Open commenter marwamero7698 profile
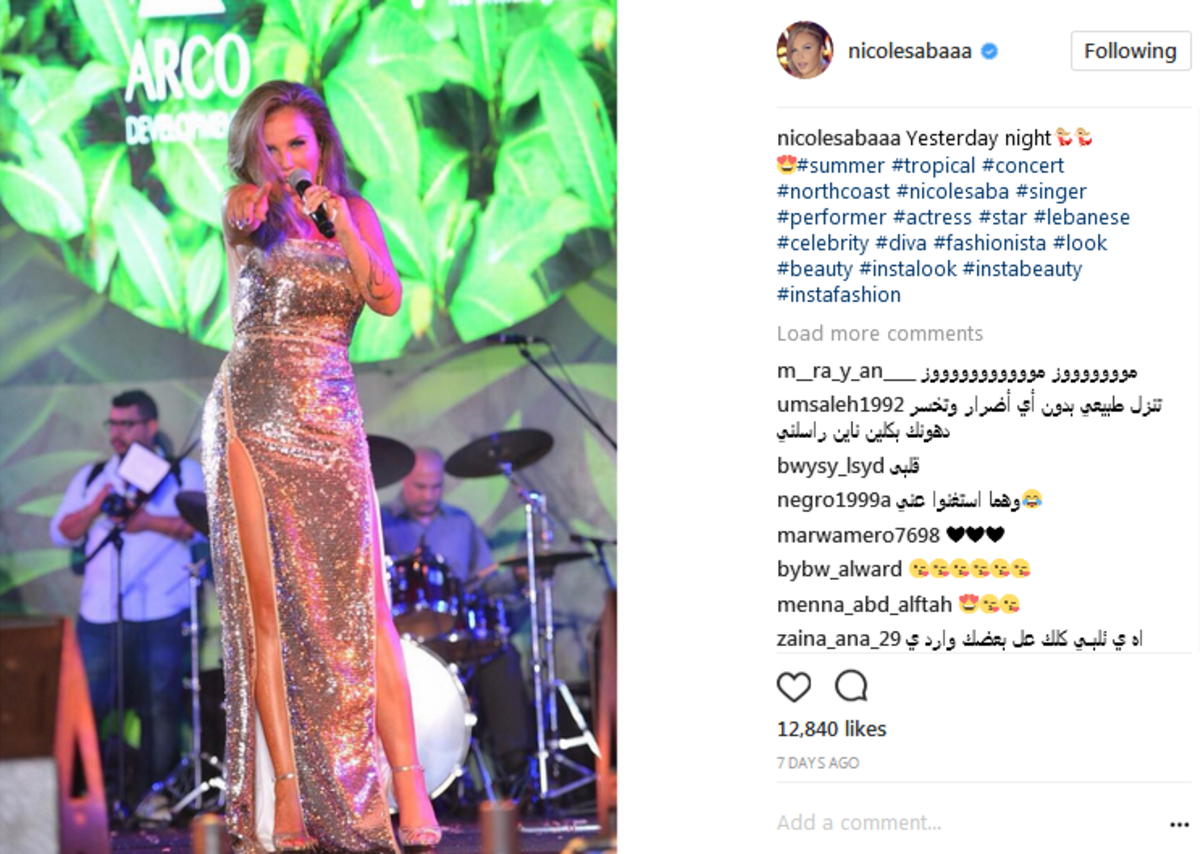The height and width of the screenshot is (854, 1200). (x=858, y=535)
